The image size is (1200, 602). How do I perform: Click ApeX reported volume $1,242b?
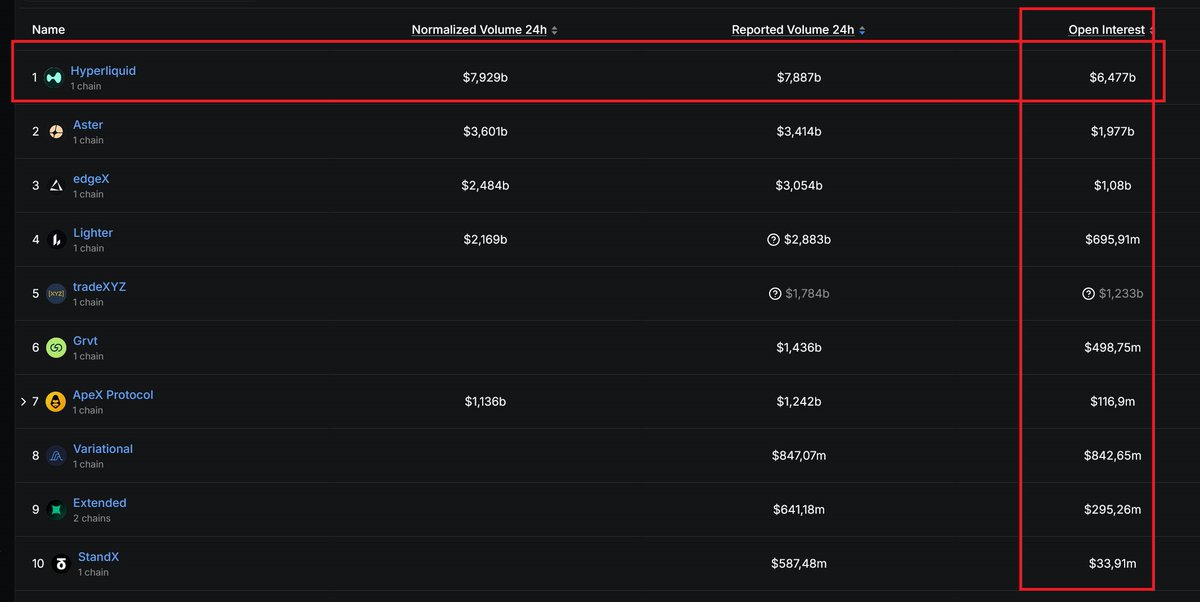click(799, 401)
